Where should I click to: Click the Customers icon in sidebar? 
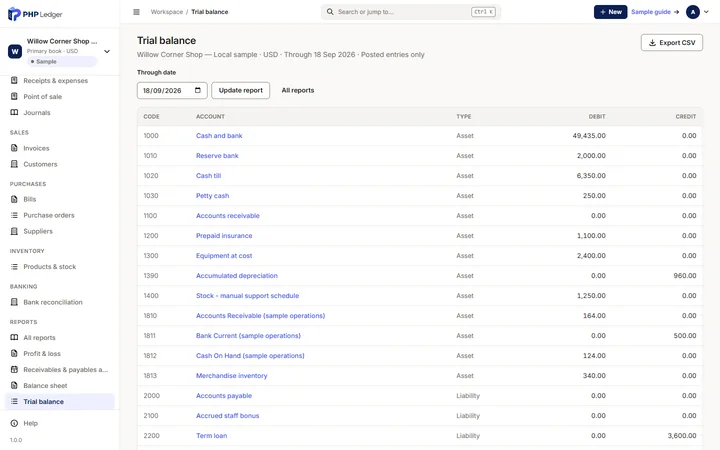tap(14, 164)
